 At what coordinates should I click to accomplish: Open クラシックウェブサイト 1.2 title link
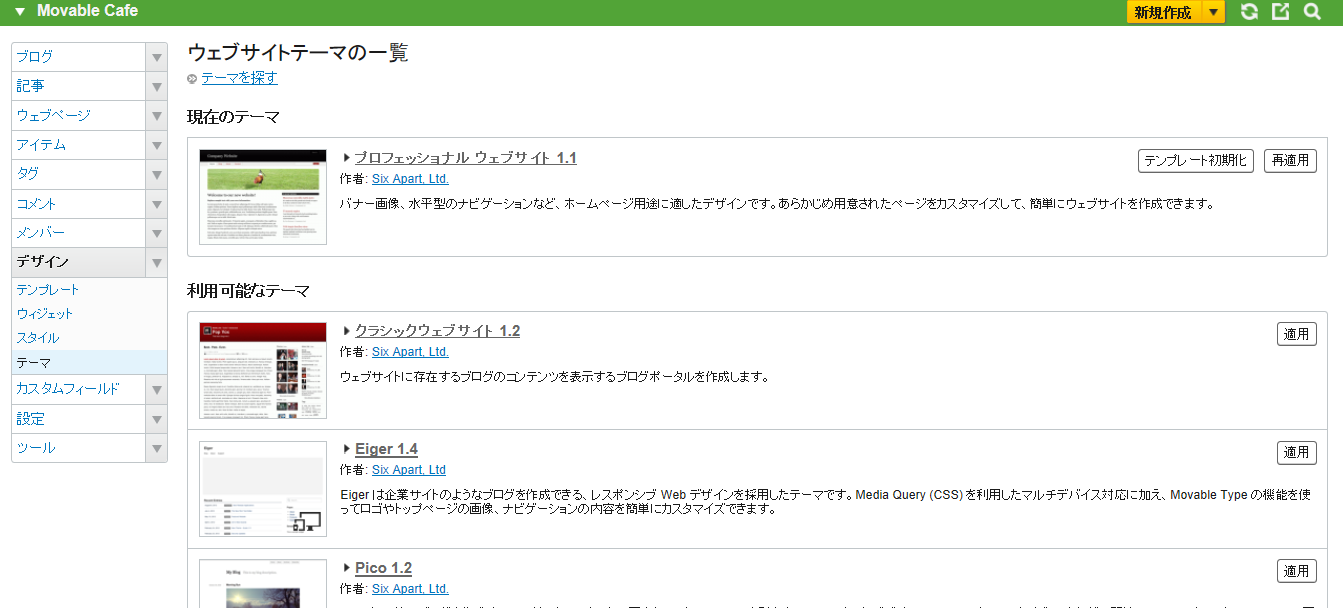437,331
